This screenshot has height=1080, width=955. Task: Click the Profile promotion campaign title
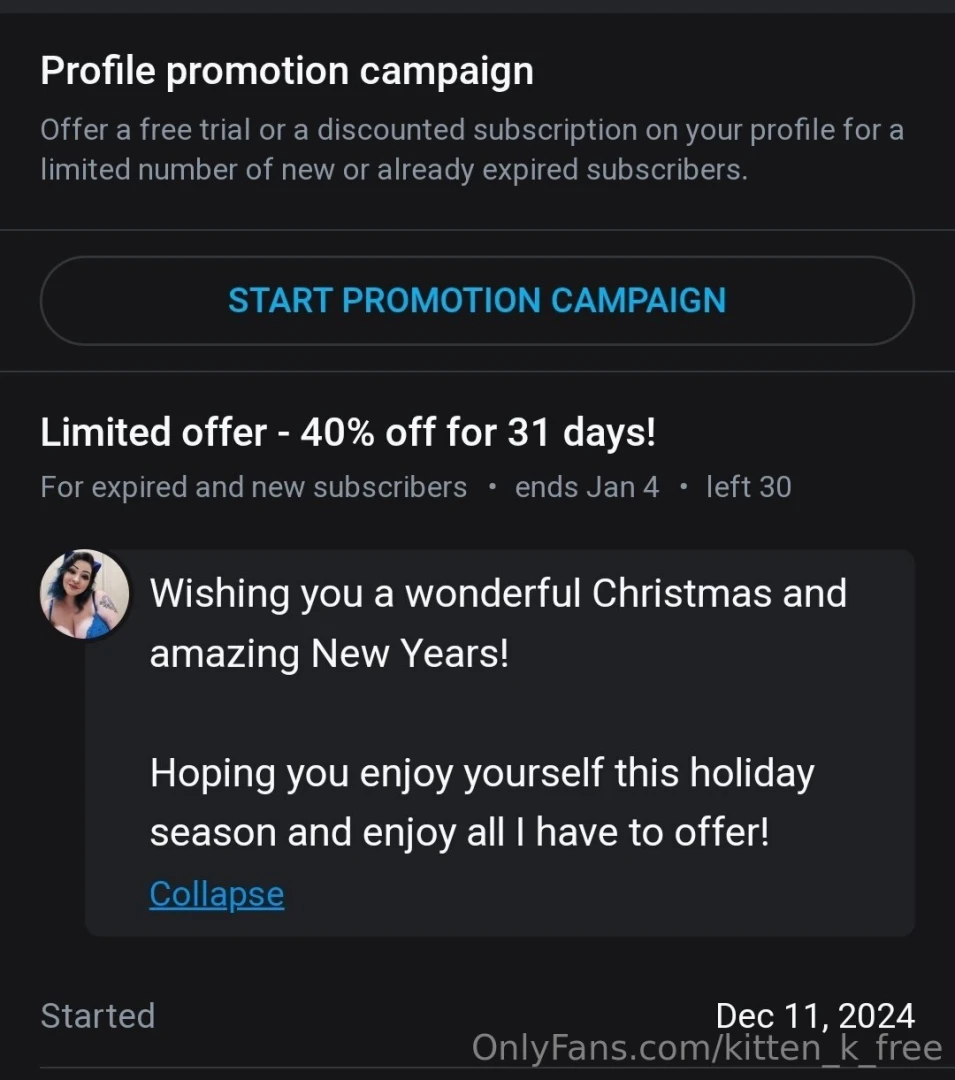pos(286,70)
